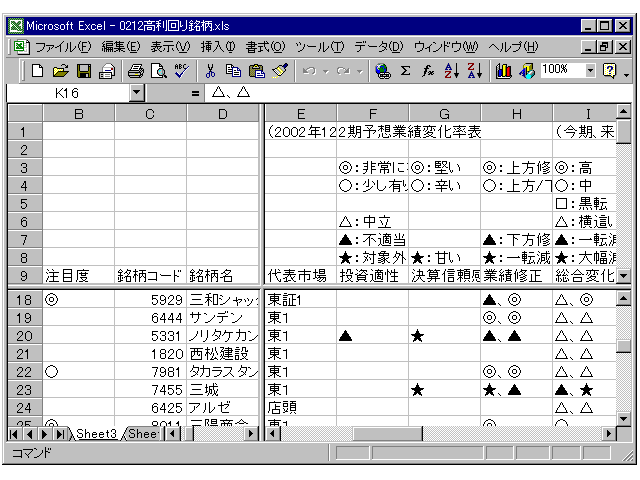Save the workbook with the floppy icon
This screenshot has width=640, height=480.
point(84,71)
